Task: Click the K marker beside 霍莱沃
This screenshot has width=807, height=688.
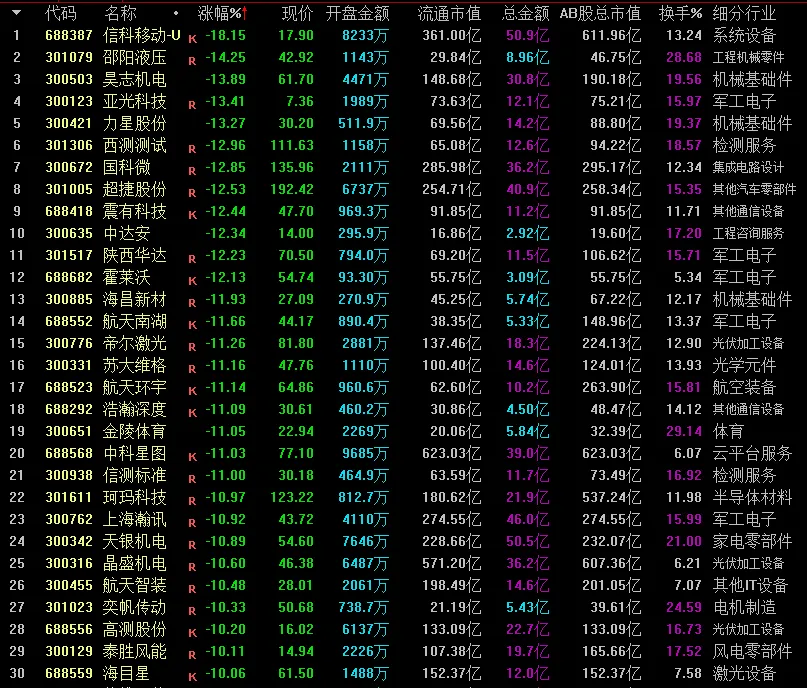Action: (x=192, y=281)
